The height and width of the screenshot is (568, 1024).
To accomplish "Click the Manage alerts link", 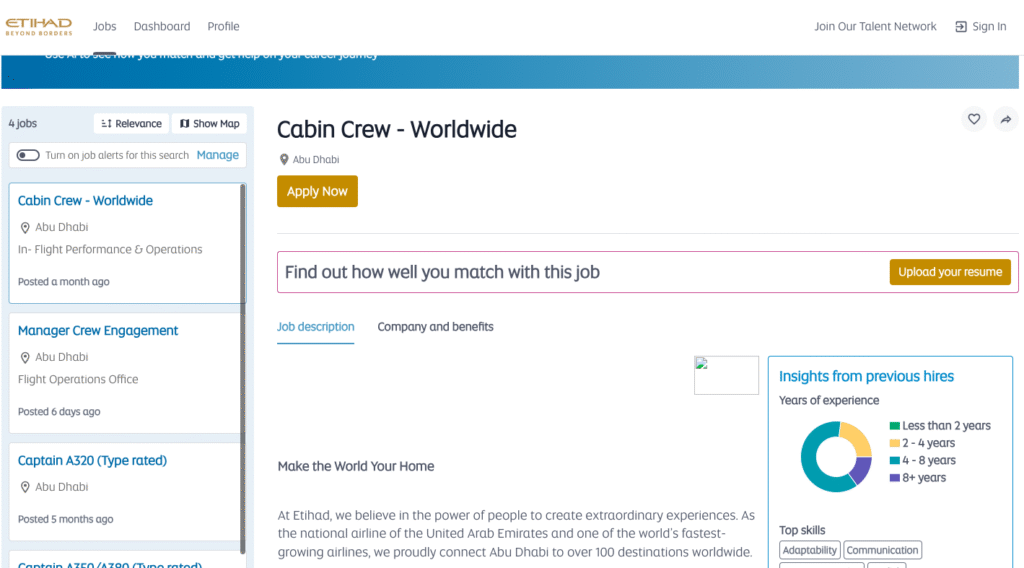I will [x=217, y=155].
